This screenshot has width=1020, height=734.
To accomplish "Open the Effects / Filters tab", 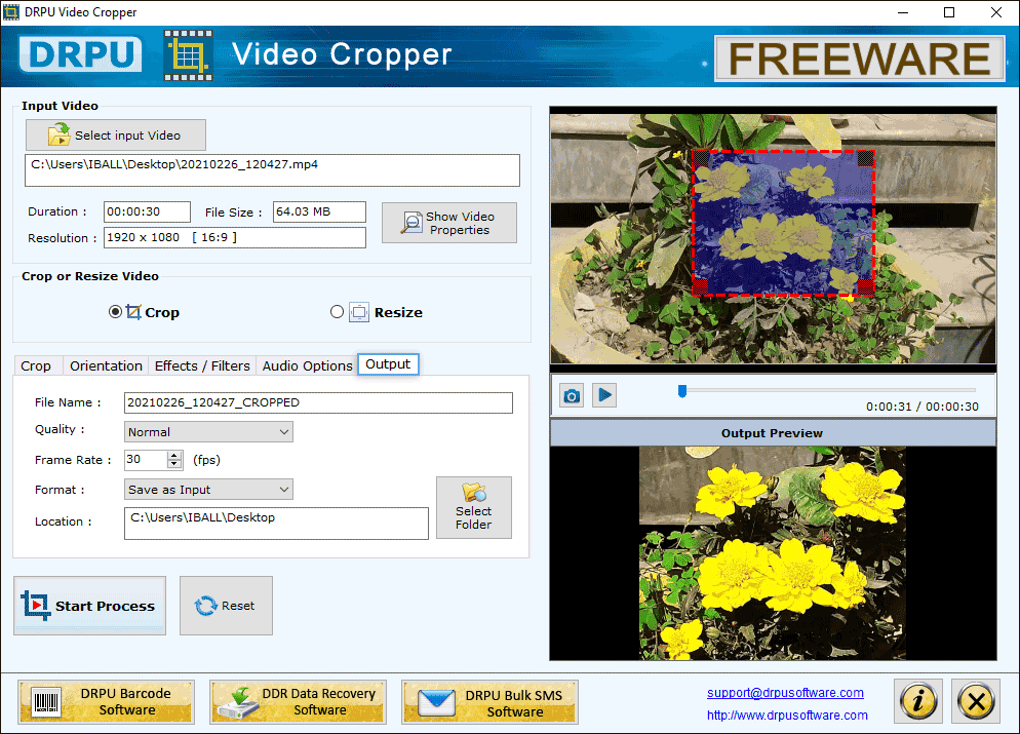I will pos(202,366).
